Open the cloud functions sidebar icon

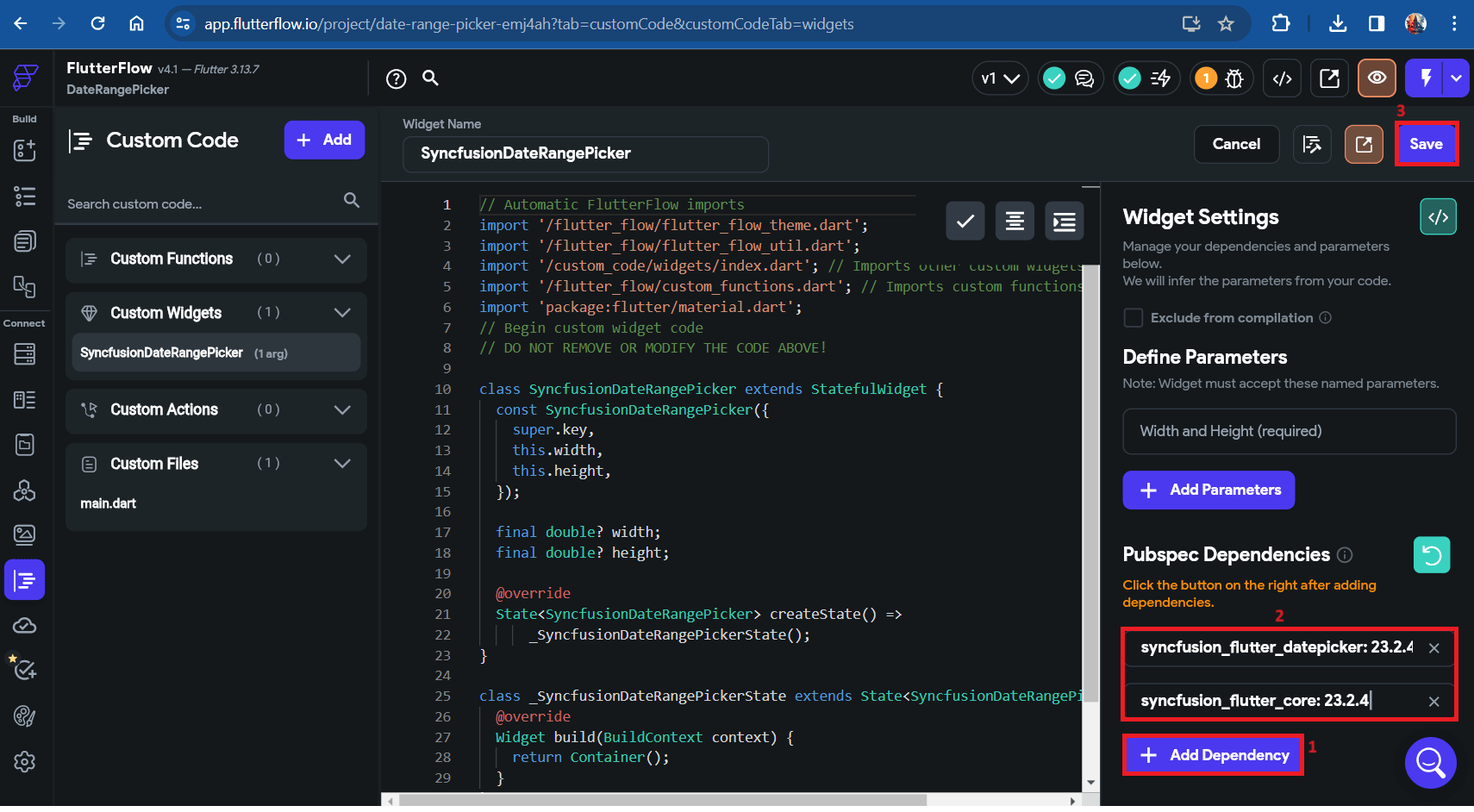click(25, 626)
